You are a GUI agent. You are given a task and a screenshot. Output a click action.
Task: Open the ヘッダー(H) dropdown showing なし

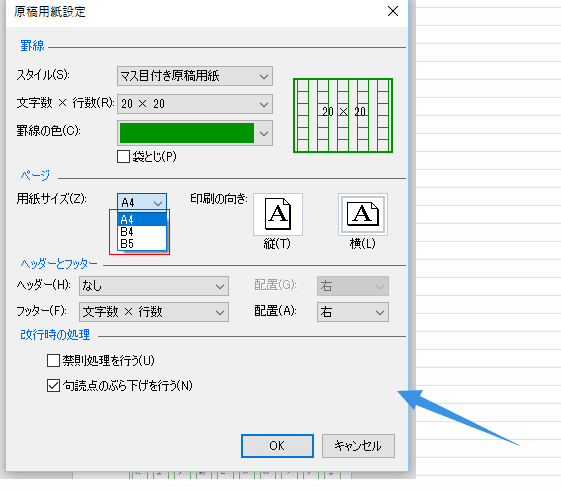[154, 286]
